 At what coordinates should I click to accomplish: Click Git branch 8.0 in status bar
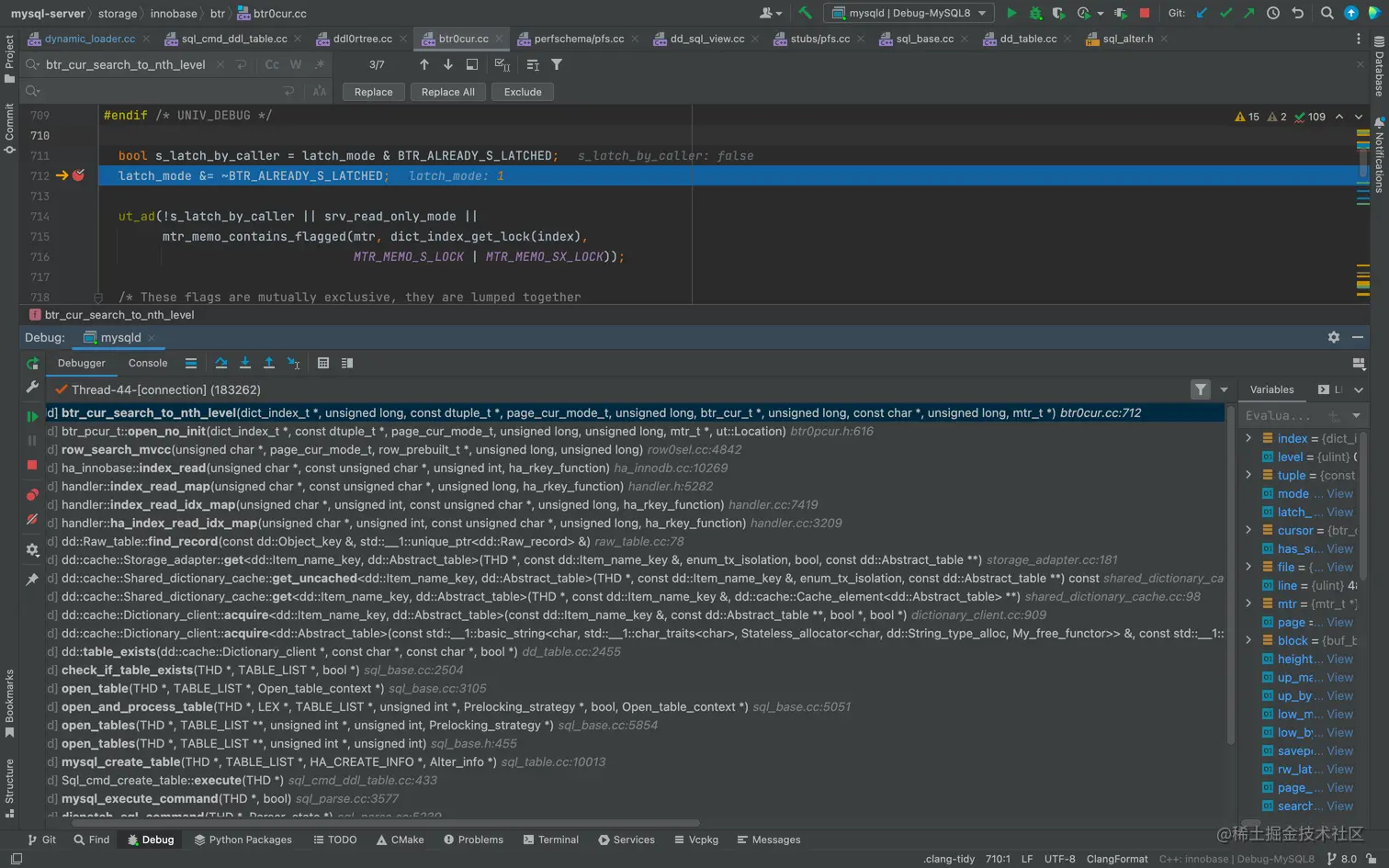(1342, 859)
